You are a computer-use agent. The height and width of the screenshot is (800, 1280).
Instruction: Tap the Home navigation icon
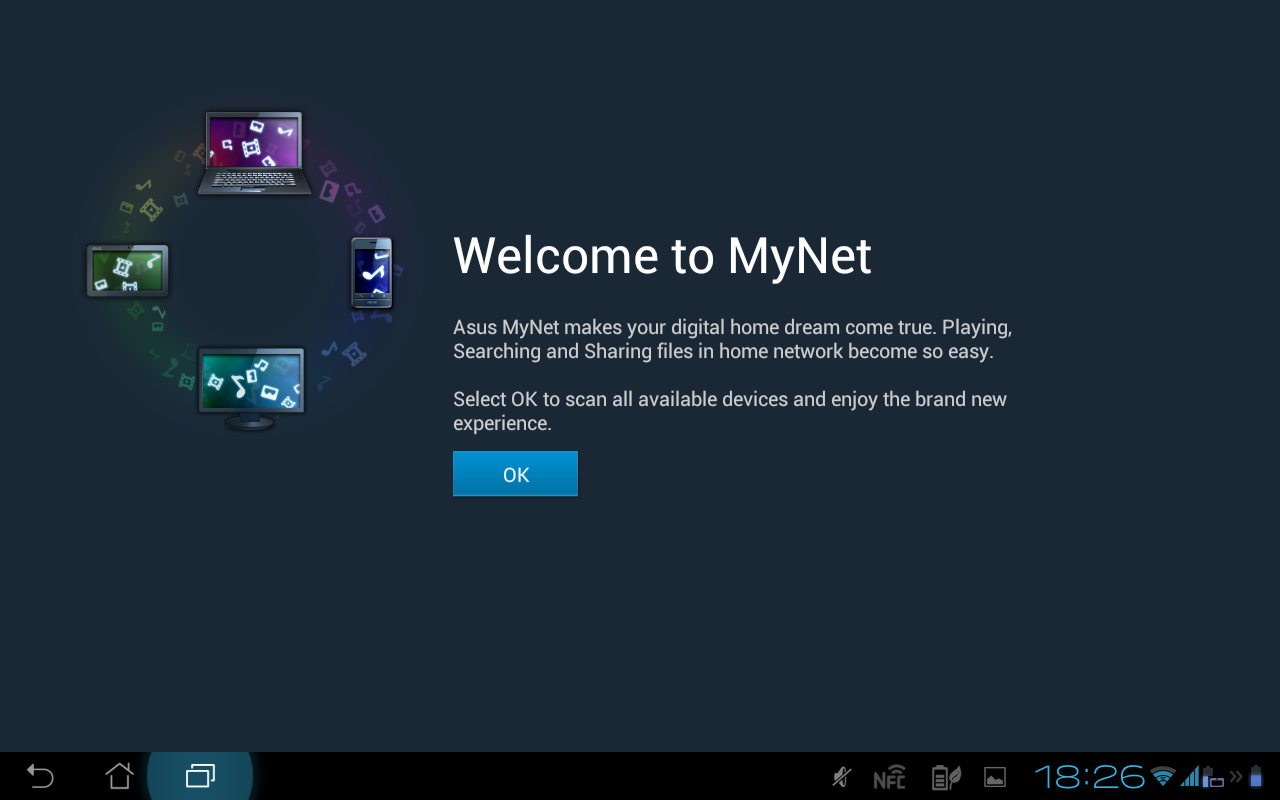click(120, 775)
